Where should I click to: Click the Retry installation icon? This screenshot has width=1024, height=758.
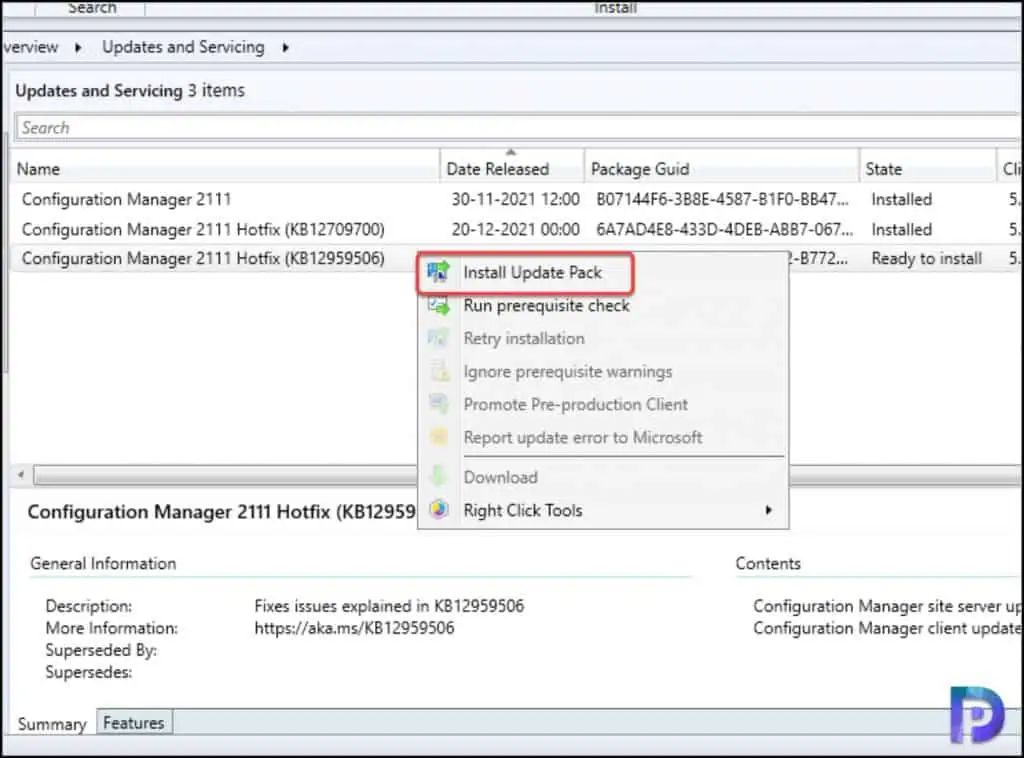click(x=438, y=338)
